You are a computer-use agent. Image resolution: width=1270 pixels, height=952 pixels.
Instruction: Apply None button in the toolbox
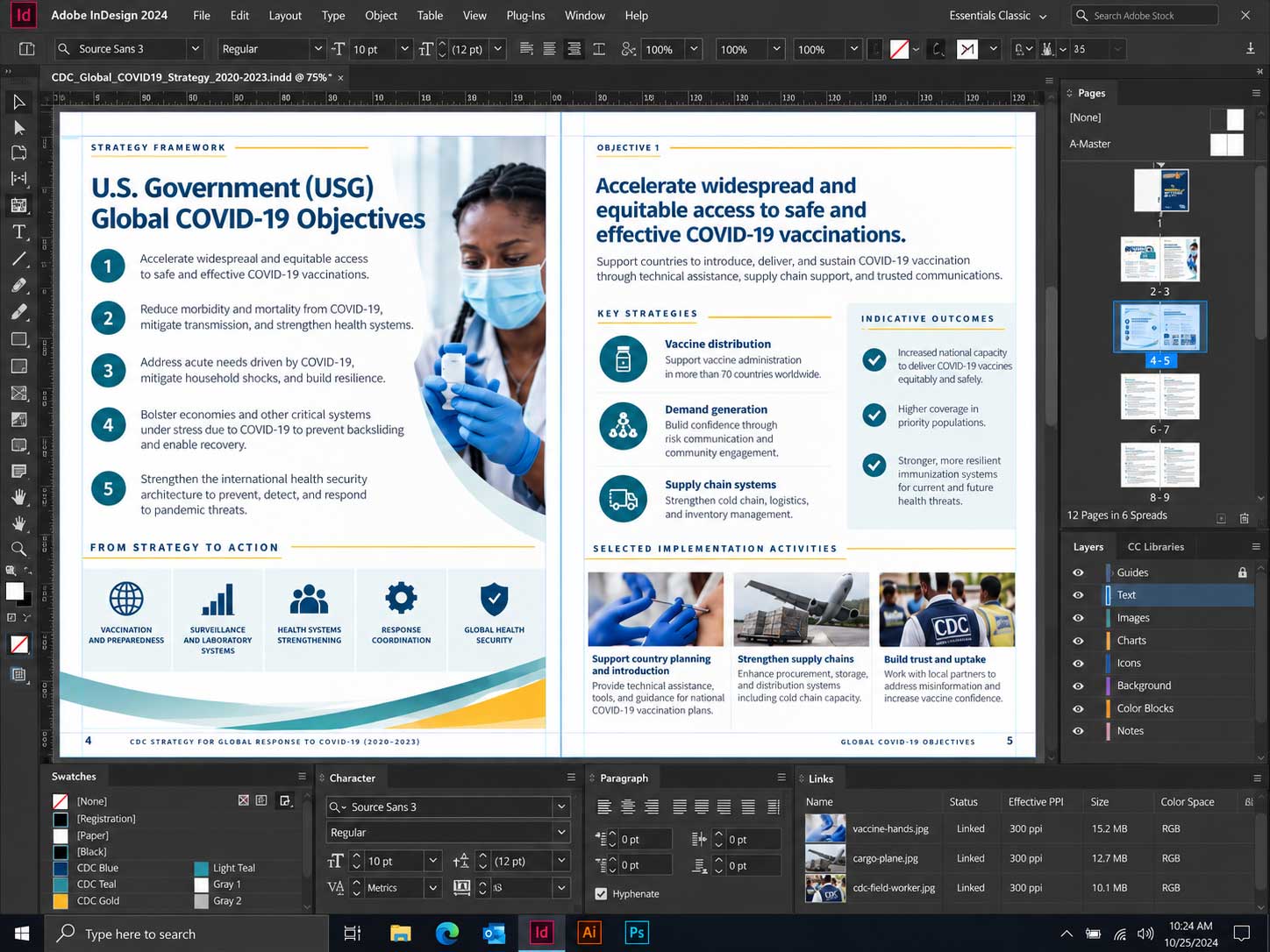[18, 645]
